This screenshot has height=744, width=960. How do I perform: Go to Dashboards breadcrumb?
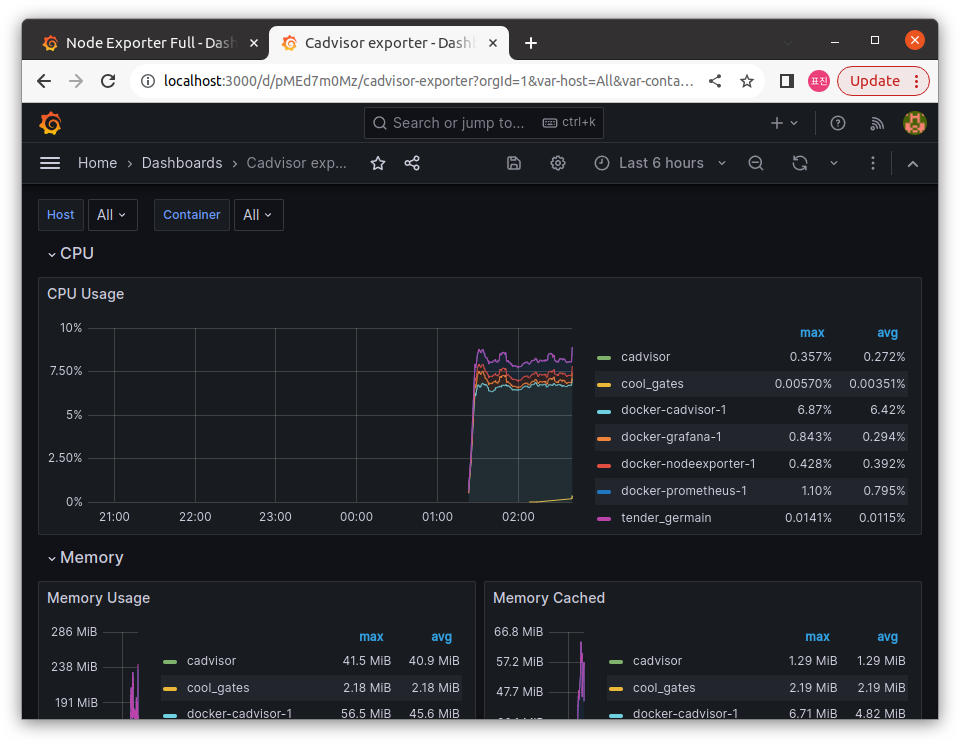click(x=182, y=163)
